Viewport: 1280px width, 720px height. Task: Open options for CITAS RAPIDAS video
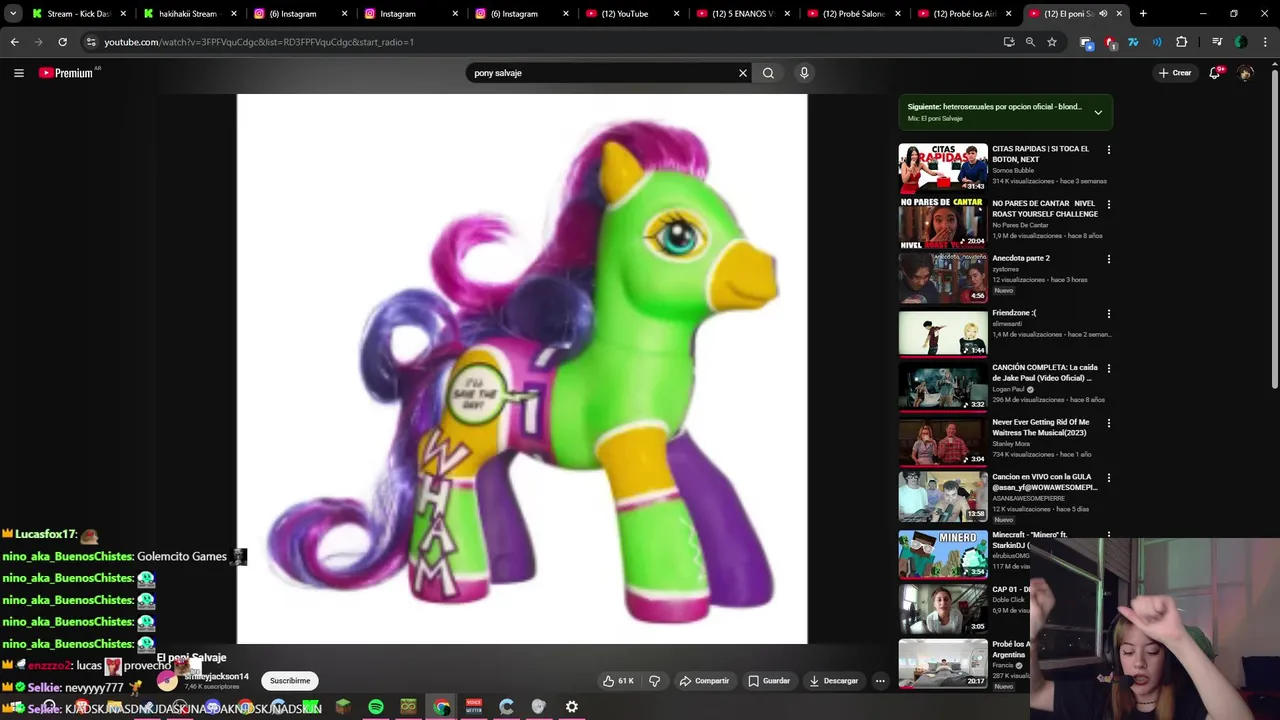[1108, 150]
